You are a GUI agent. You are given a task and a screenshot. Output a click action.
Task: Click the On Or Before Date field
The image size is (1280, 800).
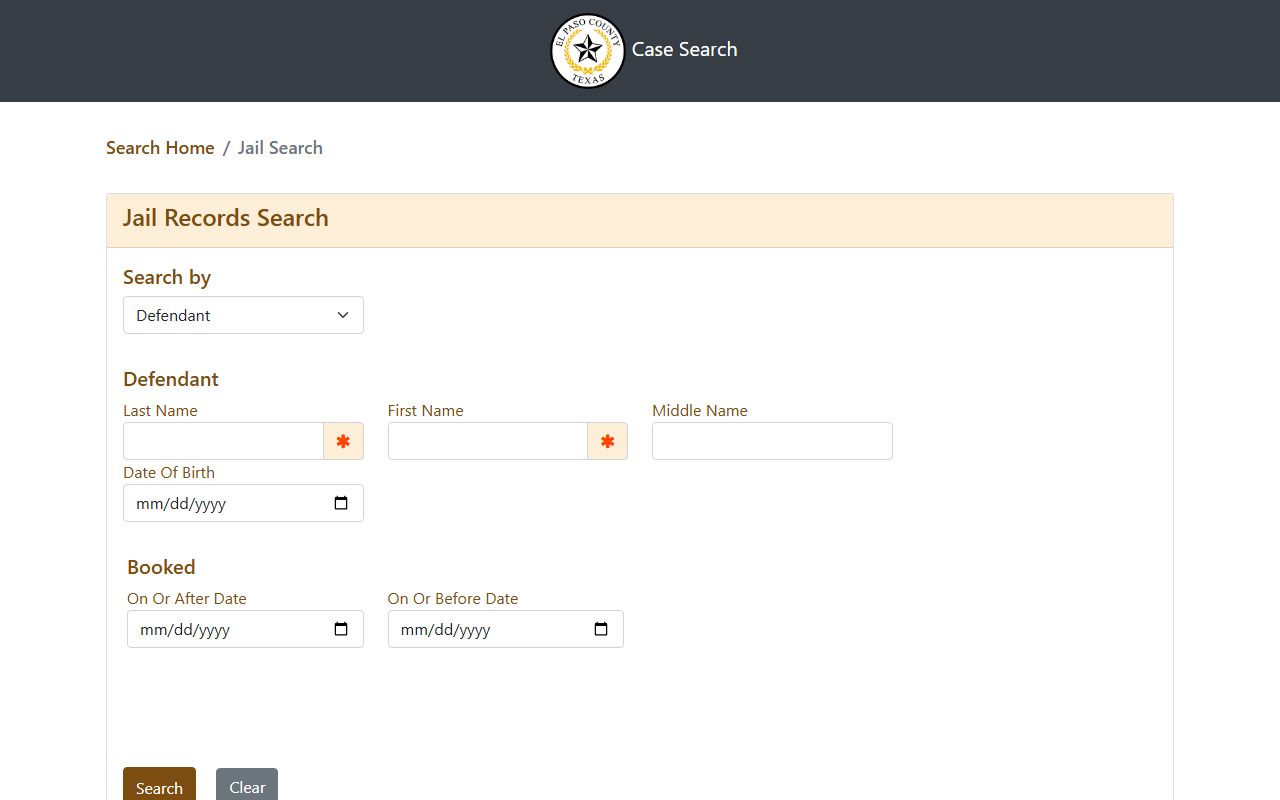coord(506,629)
